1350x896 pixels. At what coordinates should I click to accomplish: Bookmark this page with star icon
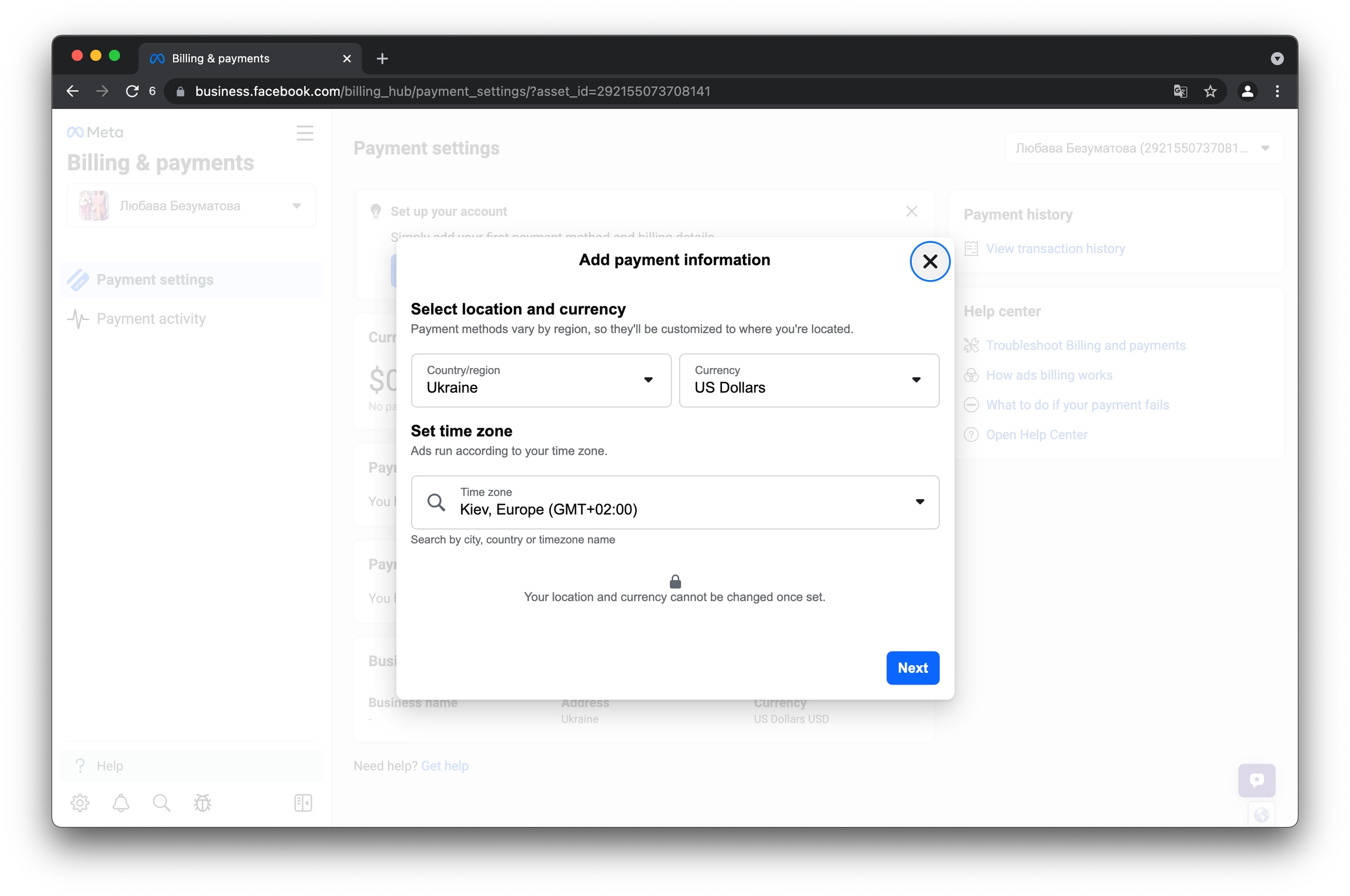click(1210, 91)
